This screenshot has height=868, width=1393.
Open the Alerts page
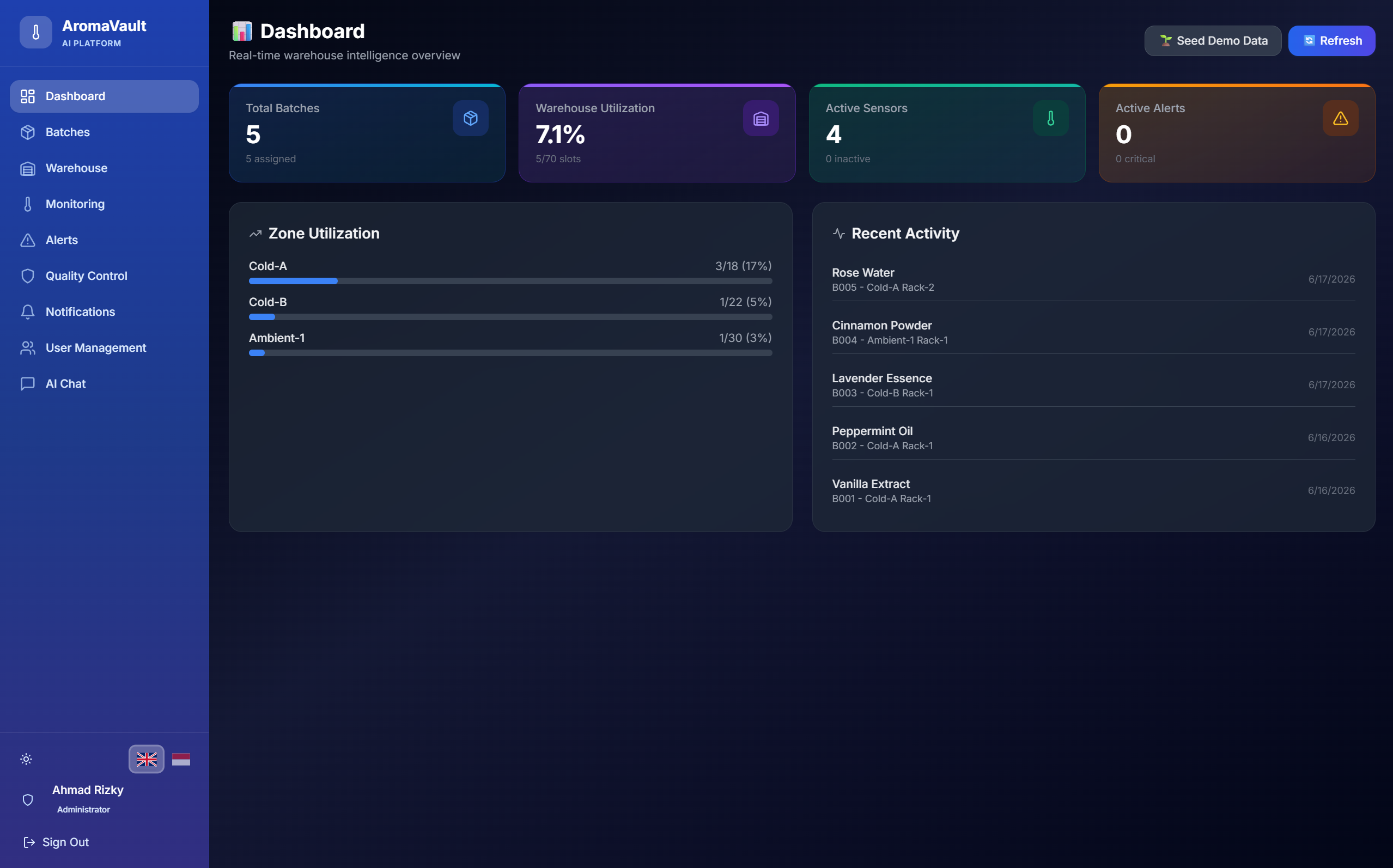tap(105, 240)
